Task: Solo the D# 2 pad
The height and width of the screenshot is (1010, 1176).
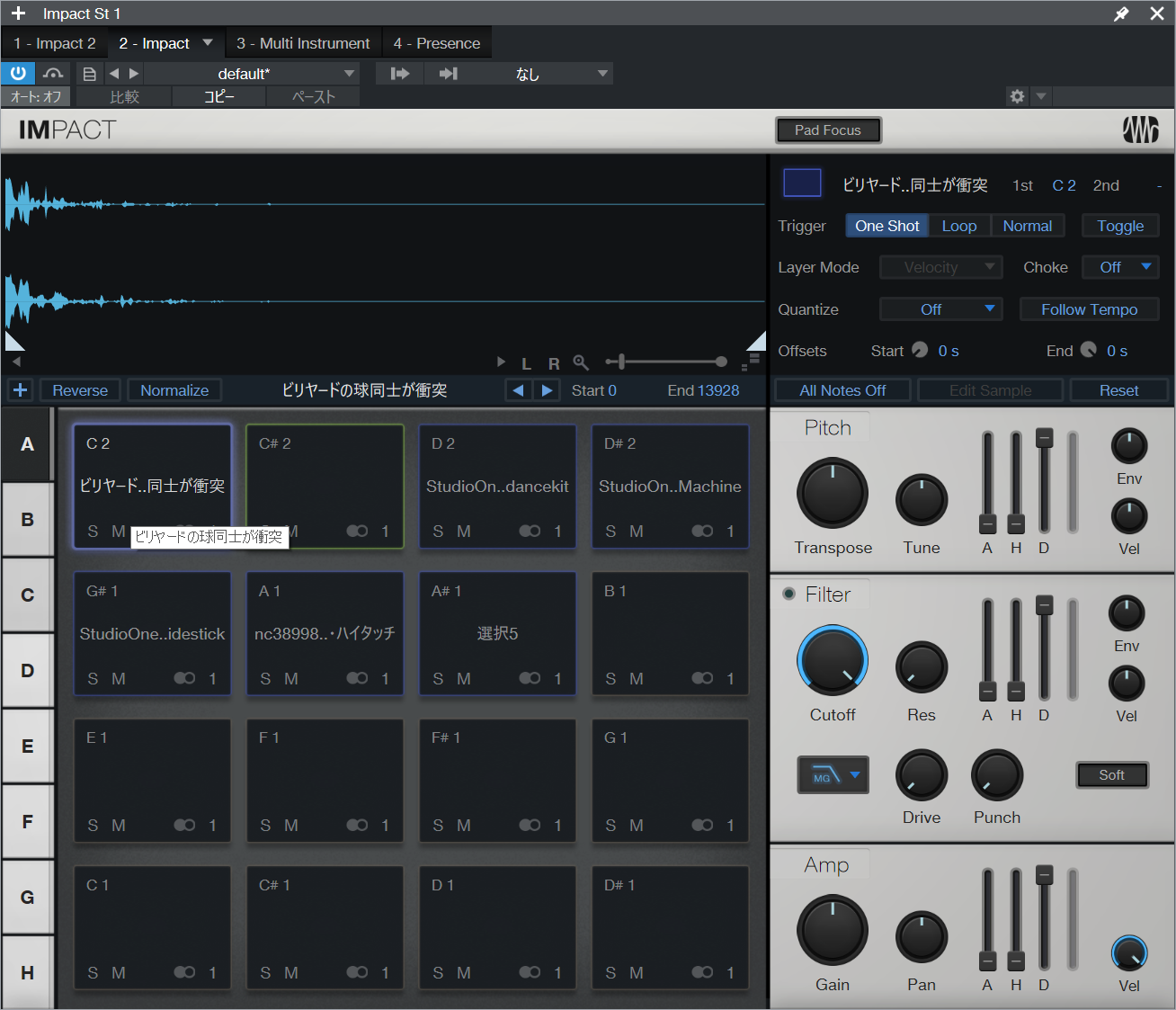Action: click(x=610, y=532)
